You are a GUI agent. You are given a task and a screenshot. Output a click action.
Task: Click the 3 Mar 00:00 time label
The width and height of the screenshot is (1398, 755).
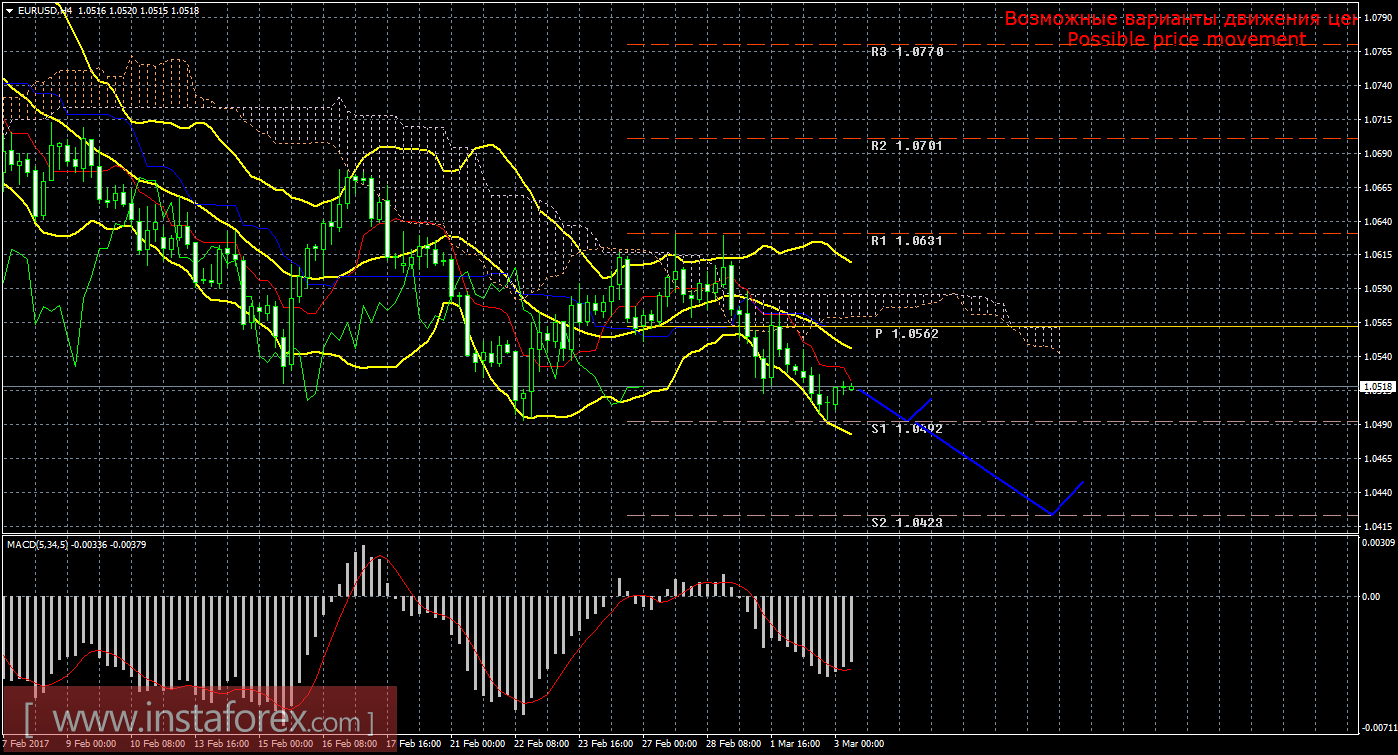pyautogui.click(x=859, y=744)
